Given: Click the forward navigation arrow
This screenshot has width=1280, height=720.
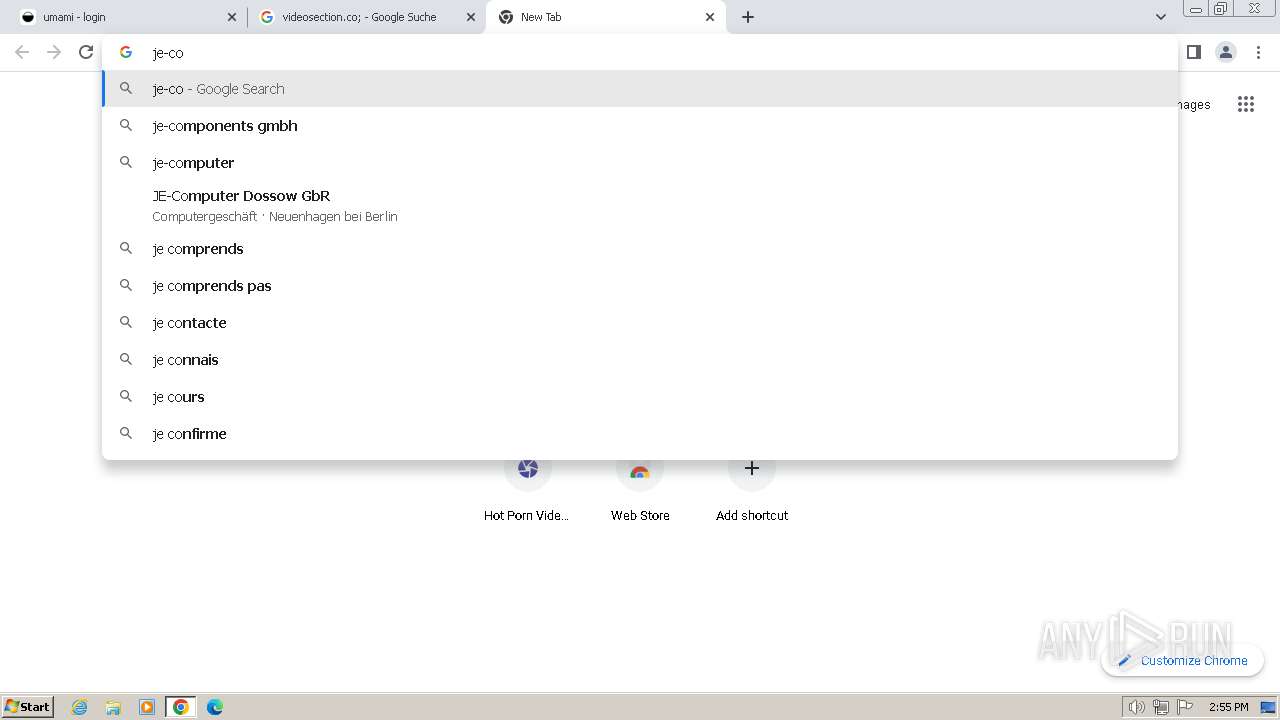Looking at the screenshot, I should (54, 52).
